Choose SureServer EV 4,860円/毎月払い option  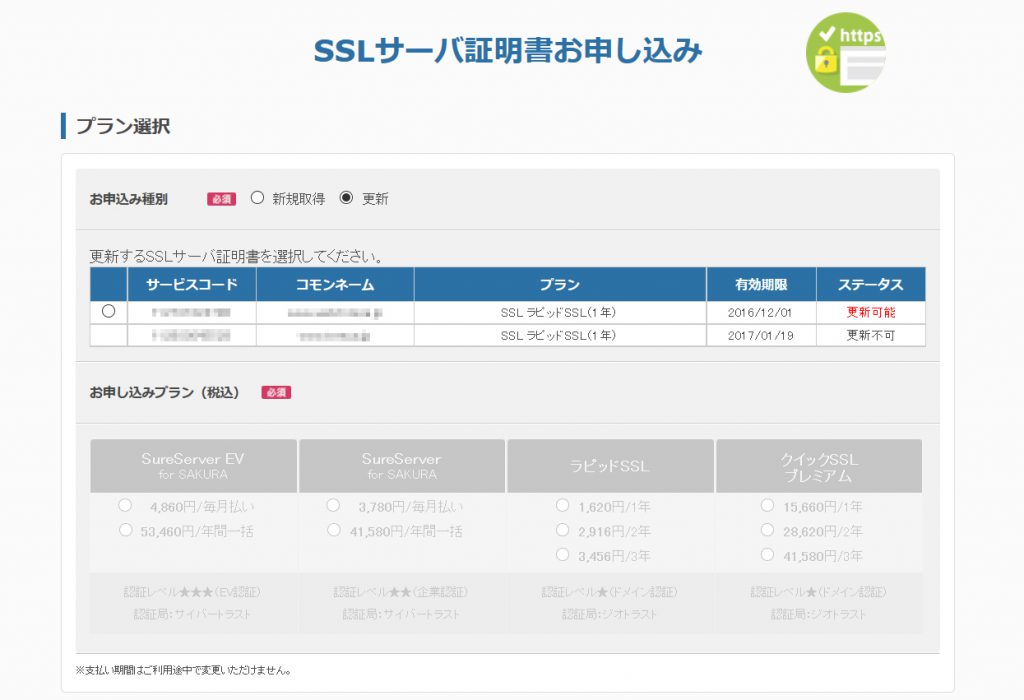125,505
